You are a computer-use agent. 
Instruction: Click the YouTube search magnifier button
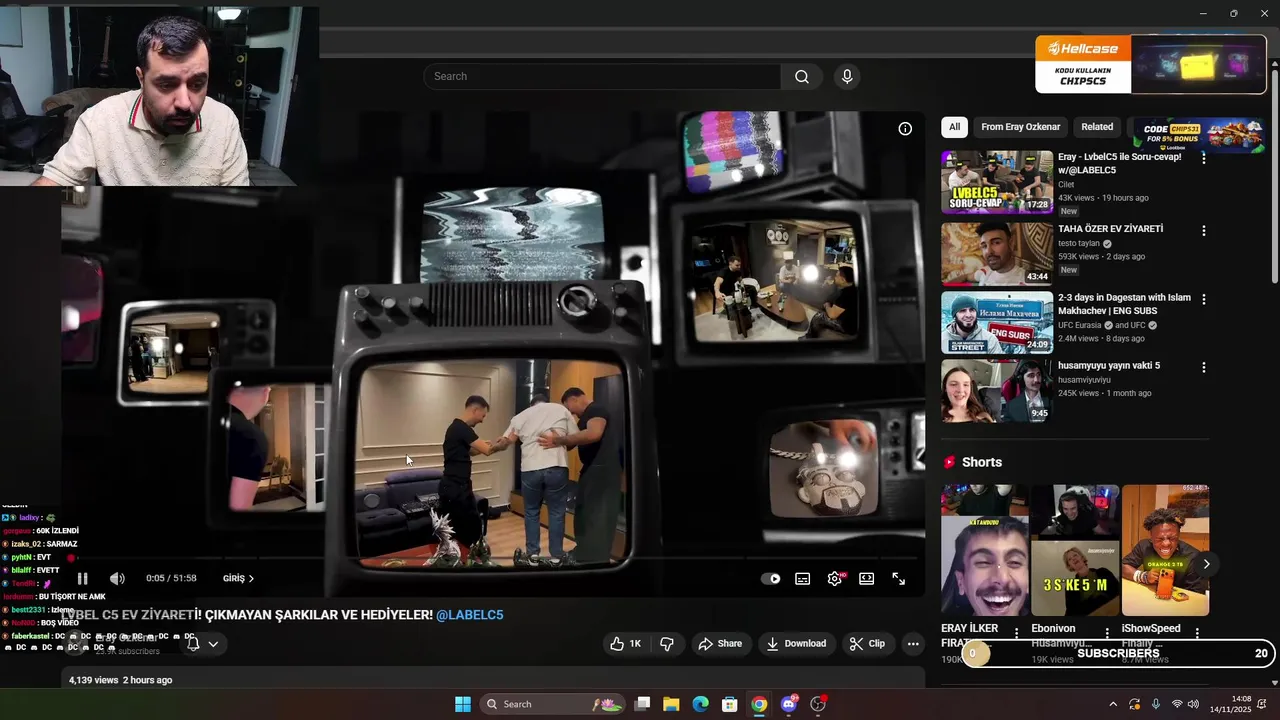(802, 77)
